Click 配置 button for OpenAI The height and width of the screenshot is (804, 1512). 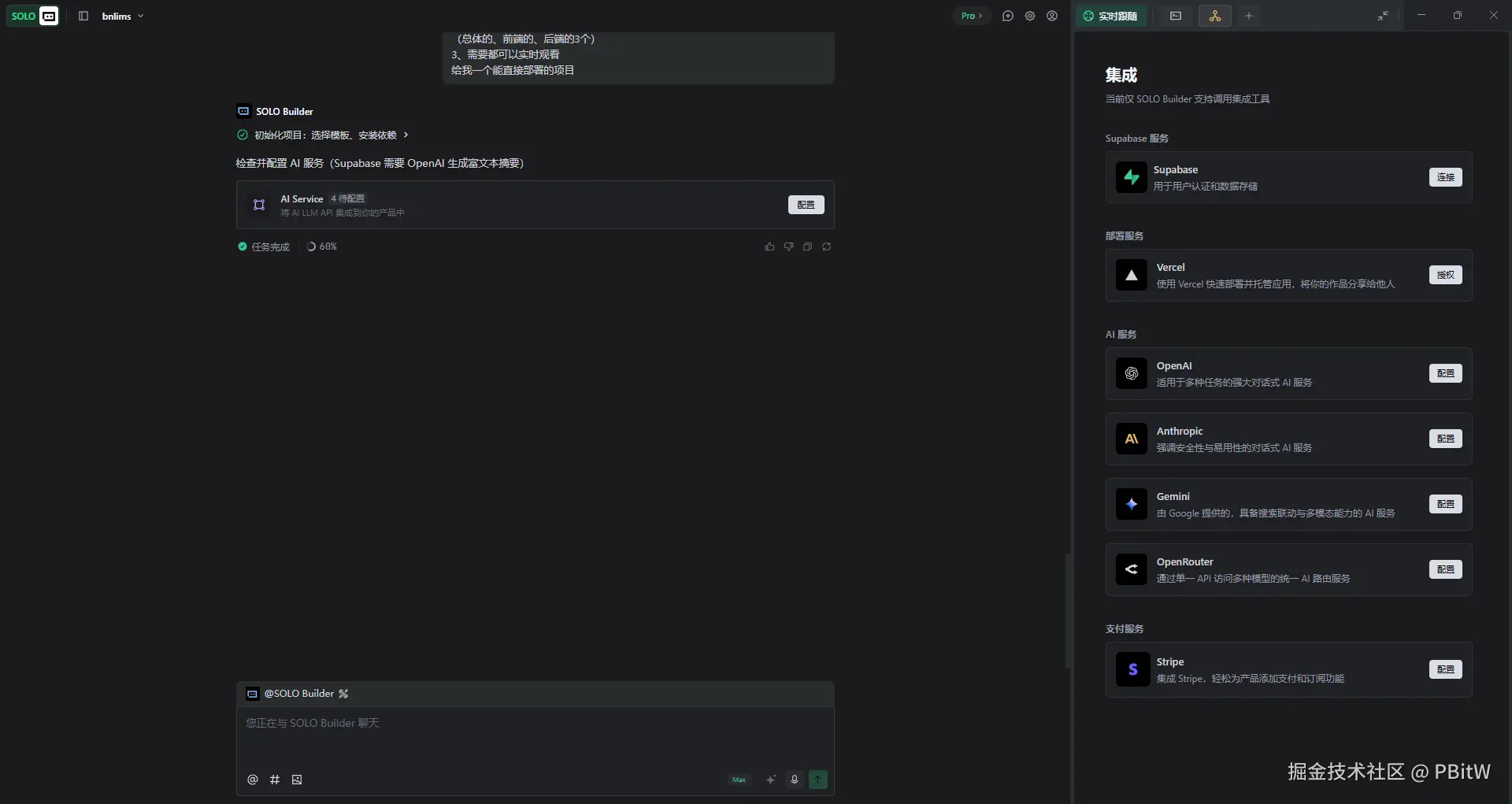point(1446,373)
